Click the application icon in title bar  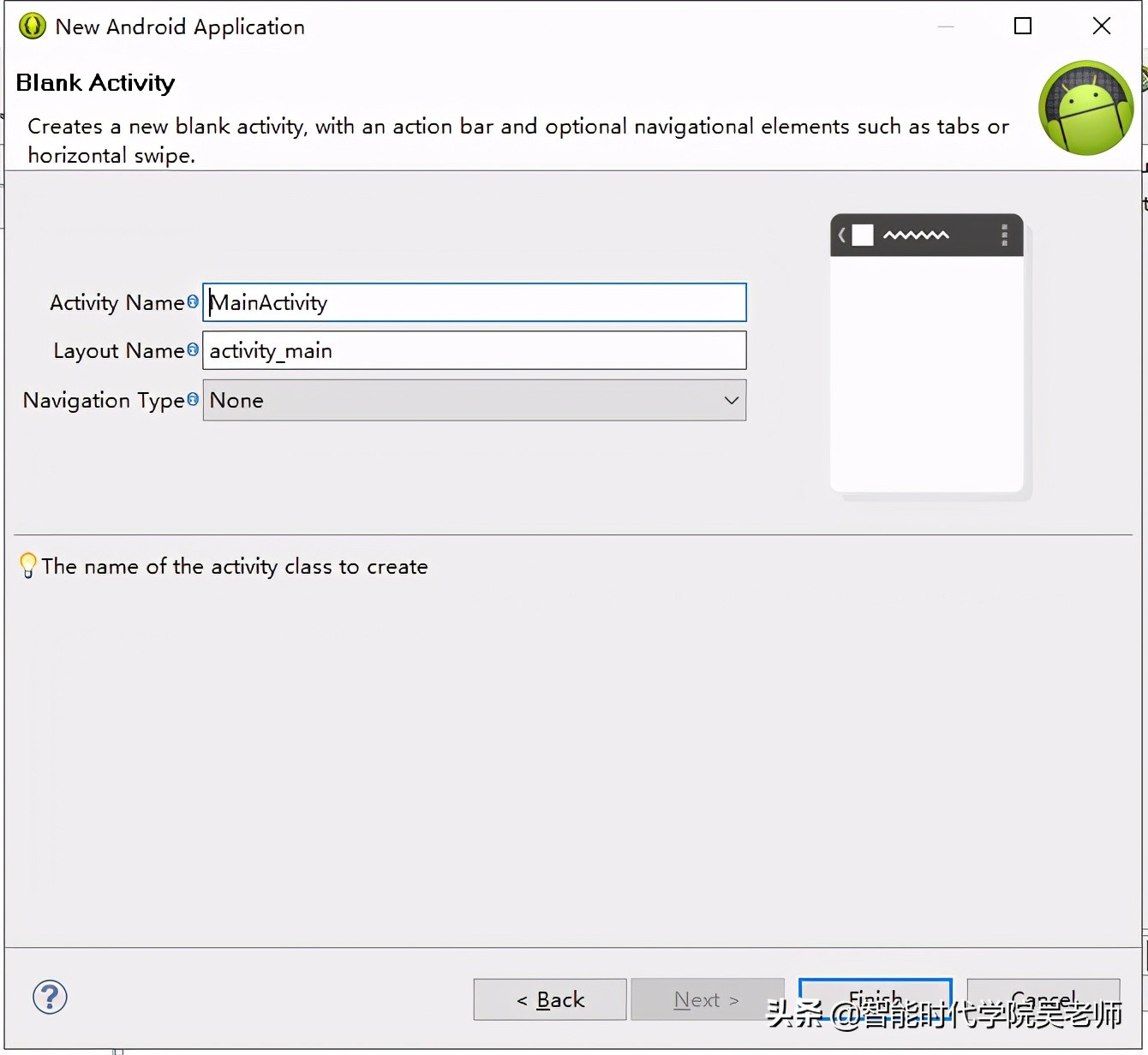pyautogui.click(x=33, y=27)
